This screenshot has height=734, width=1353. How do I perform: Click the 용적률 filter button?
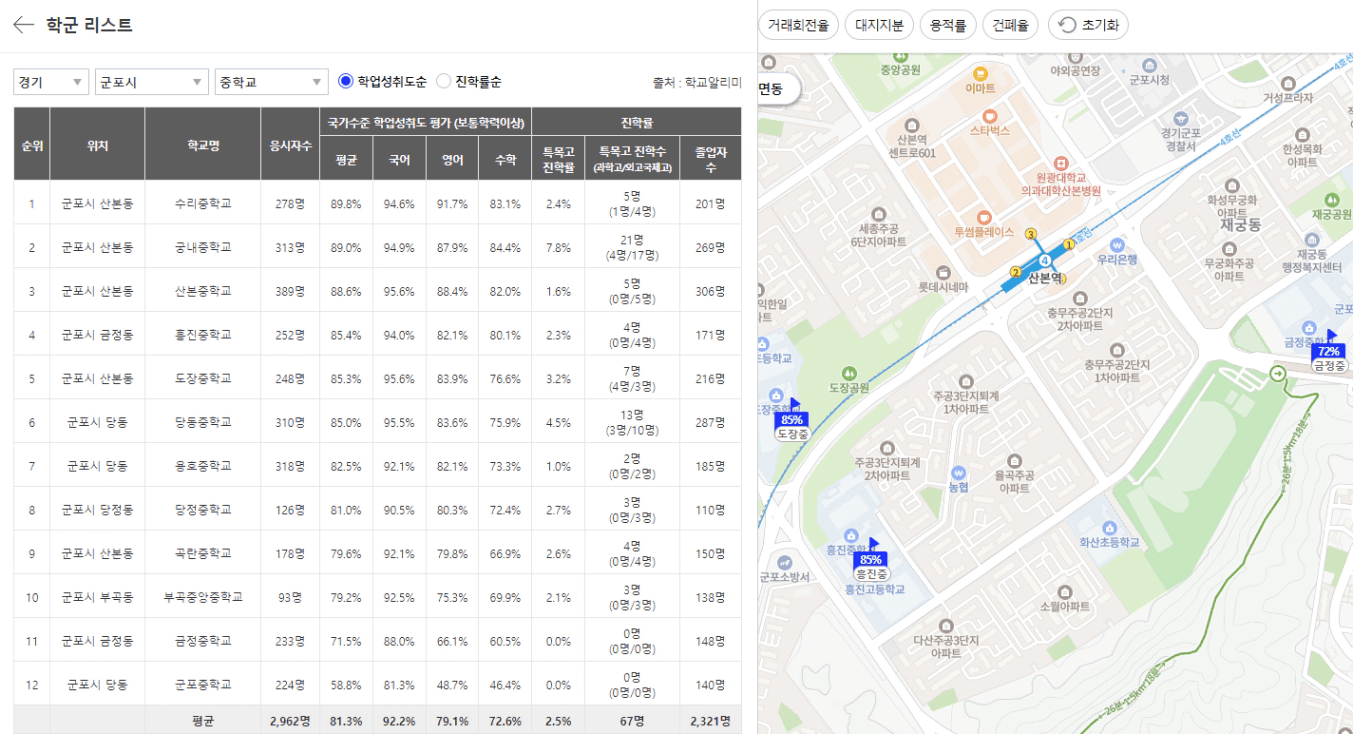coord(947,25)
